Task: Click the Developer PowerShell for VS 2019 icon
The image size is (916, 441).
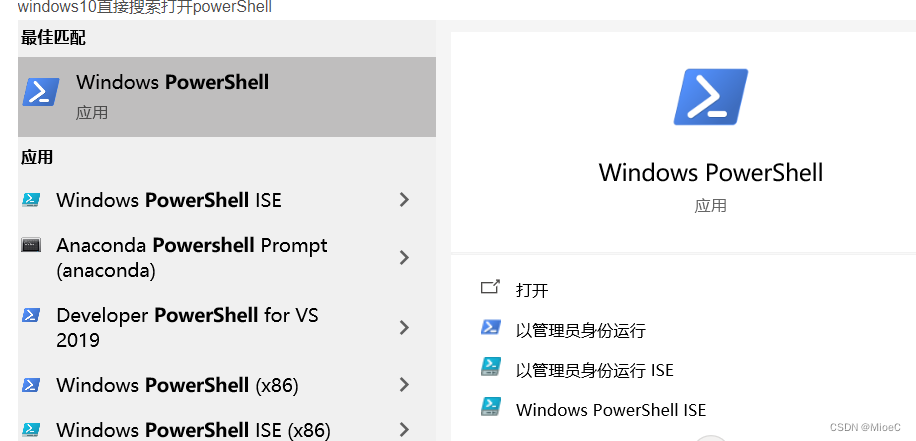Action: [31, 315]
